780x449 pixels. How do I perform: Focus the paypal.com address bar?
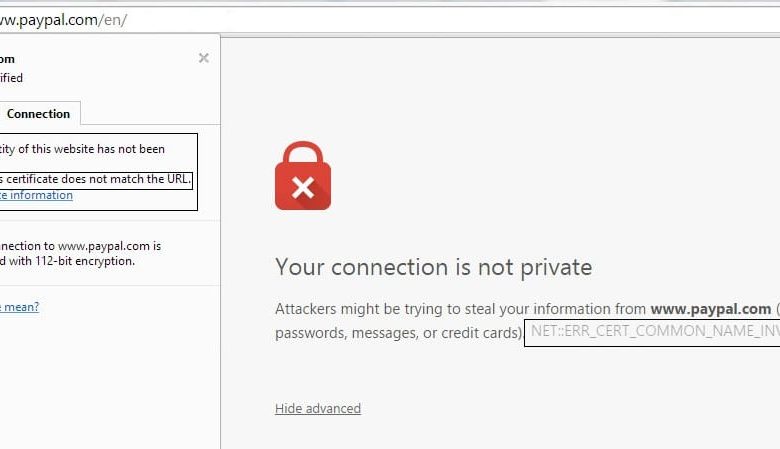390,20
